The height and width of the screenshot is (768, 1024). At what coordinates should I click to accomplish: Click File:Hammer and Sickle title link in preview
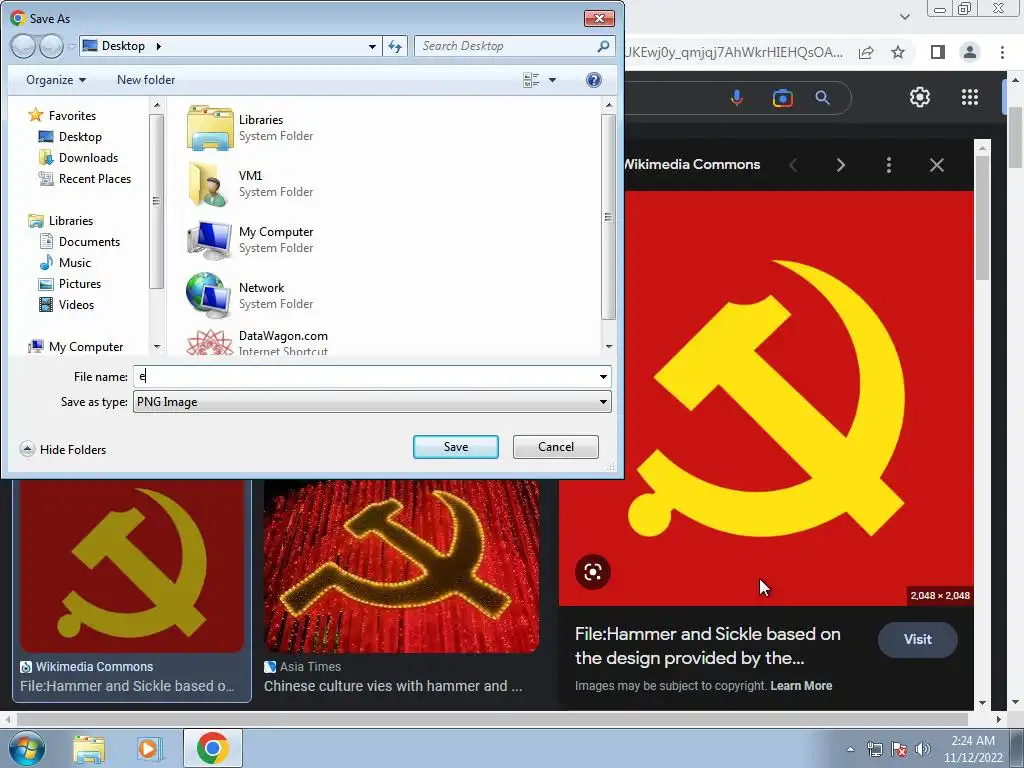point(707,646)
